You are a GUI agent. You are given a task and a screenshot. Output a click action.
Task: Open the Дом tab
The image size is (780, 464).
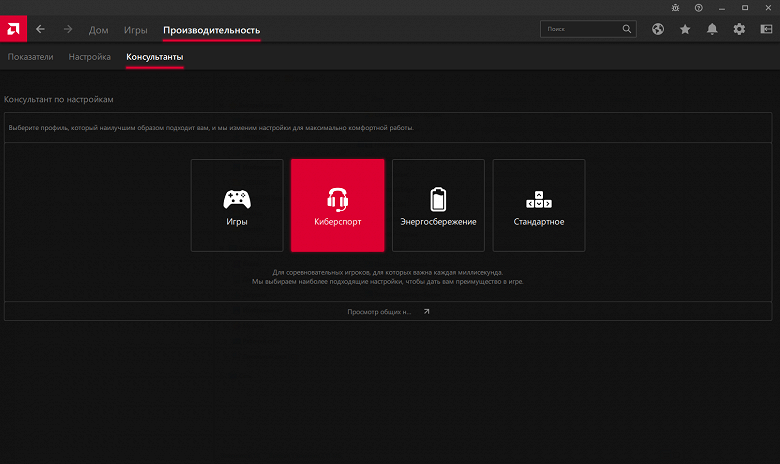pos(98,30)
